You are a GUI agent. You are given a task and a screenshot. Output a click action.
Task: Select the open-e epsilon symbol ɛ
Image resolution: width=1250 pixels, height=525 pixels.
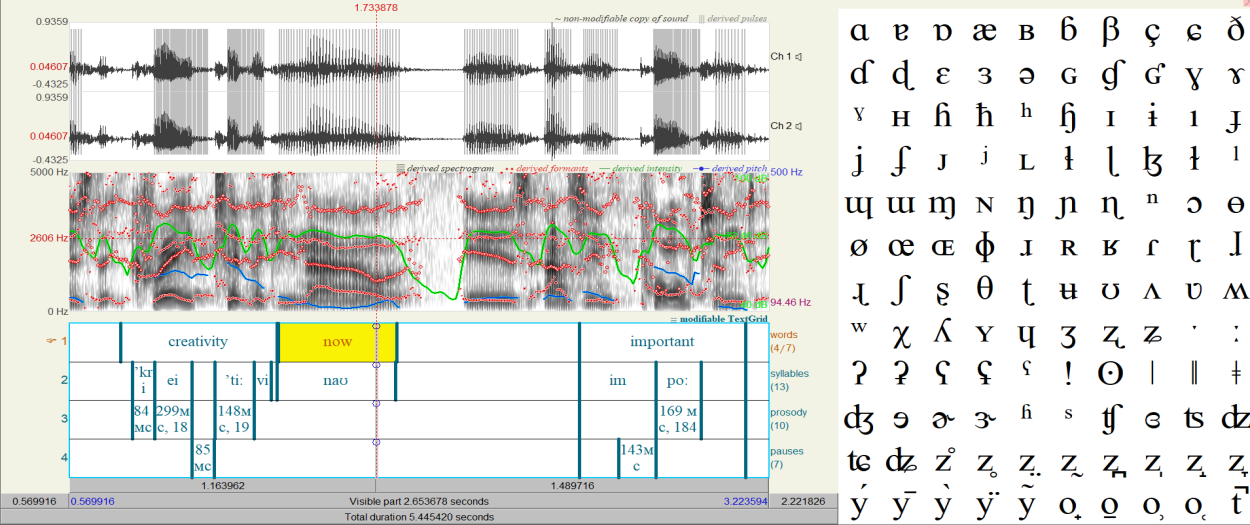tap(942, 75)
